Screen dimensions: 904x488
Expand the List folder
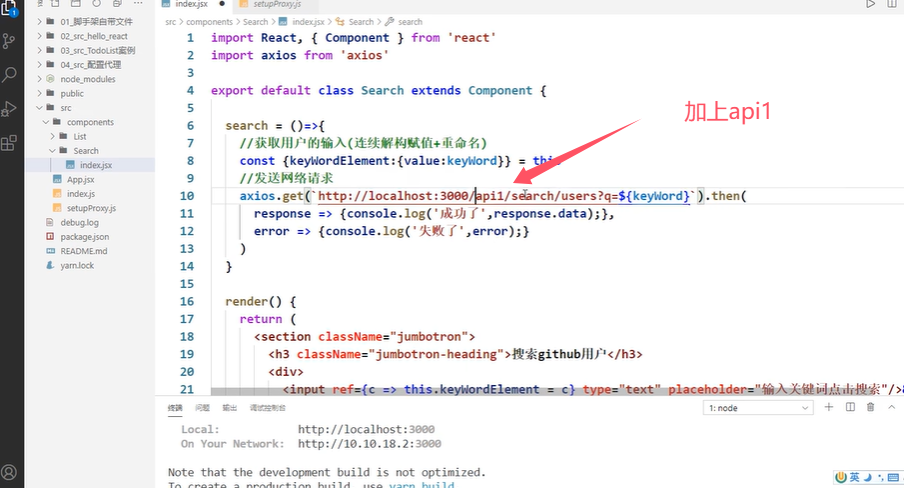89,137
